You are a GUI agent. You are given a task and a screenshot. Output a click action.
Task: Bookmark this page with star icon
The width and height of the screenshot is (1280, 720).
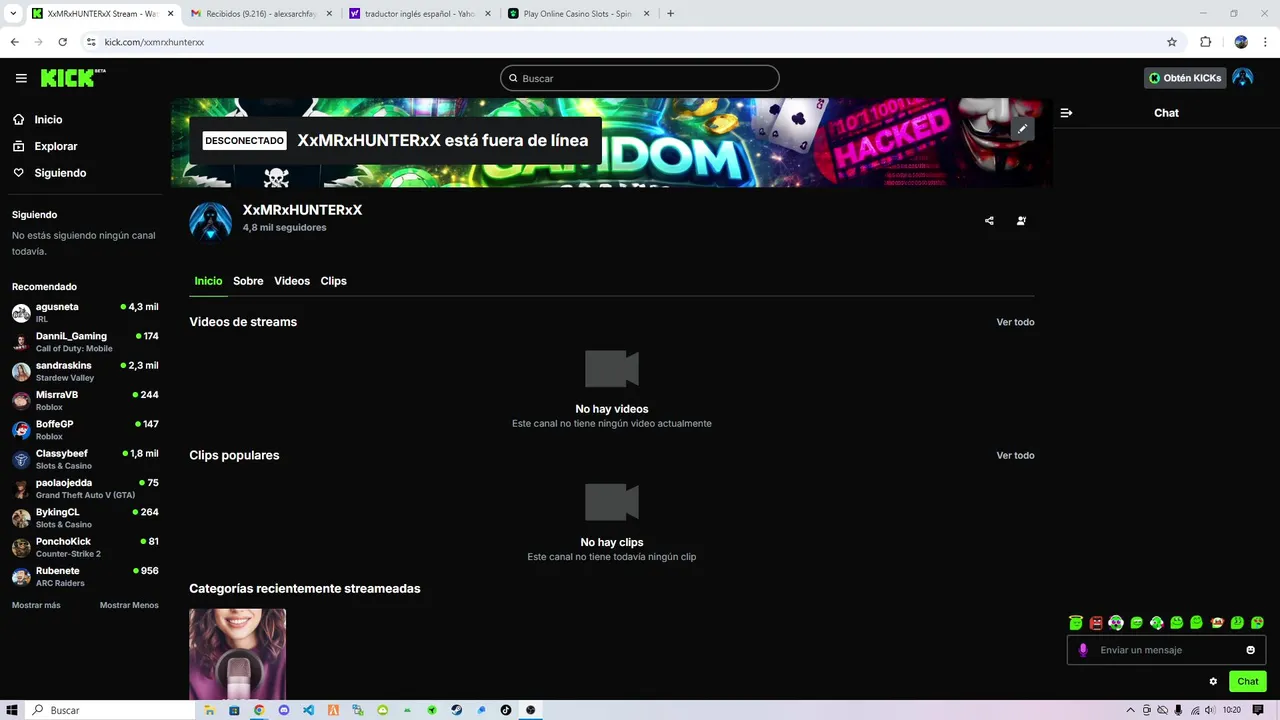pos(1172,42)
